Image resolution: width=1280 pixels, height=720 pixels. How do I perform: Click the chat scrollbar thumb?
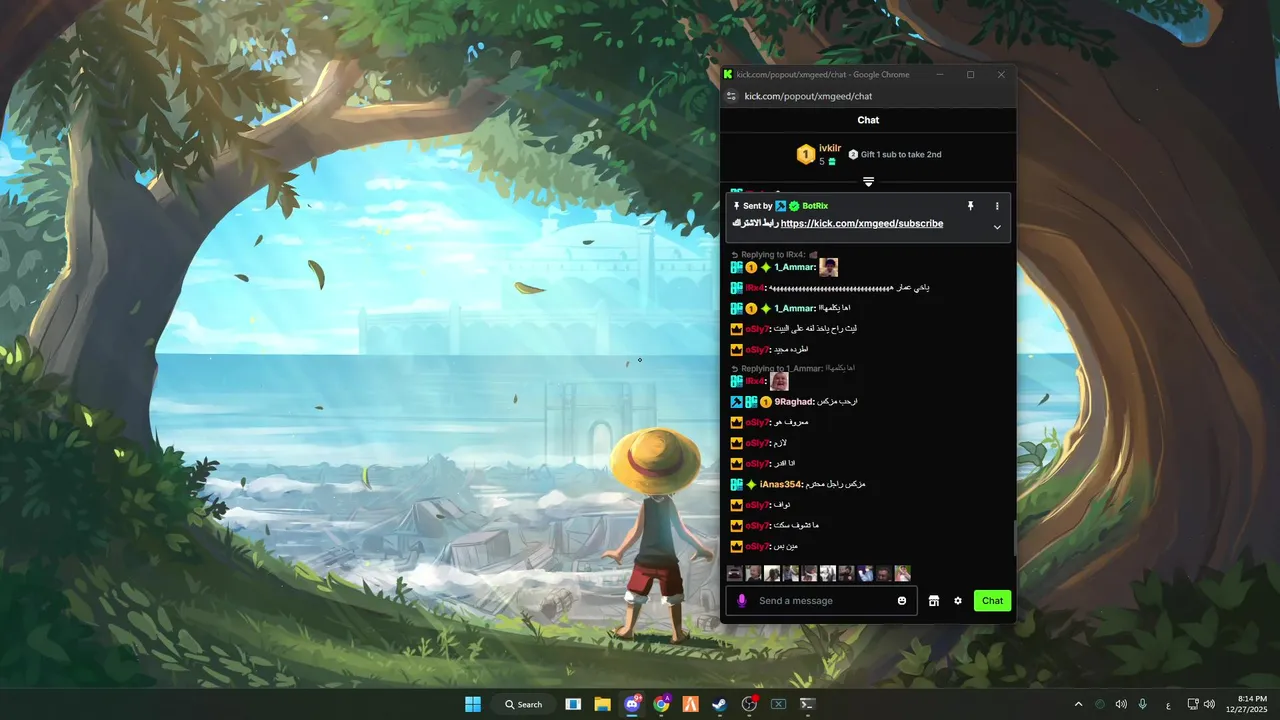point(1014,539)
